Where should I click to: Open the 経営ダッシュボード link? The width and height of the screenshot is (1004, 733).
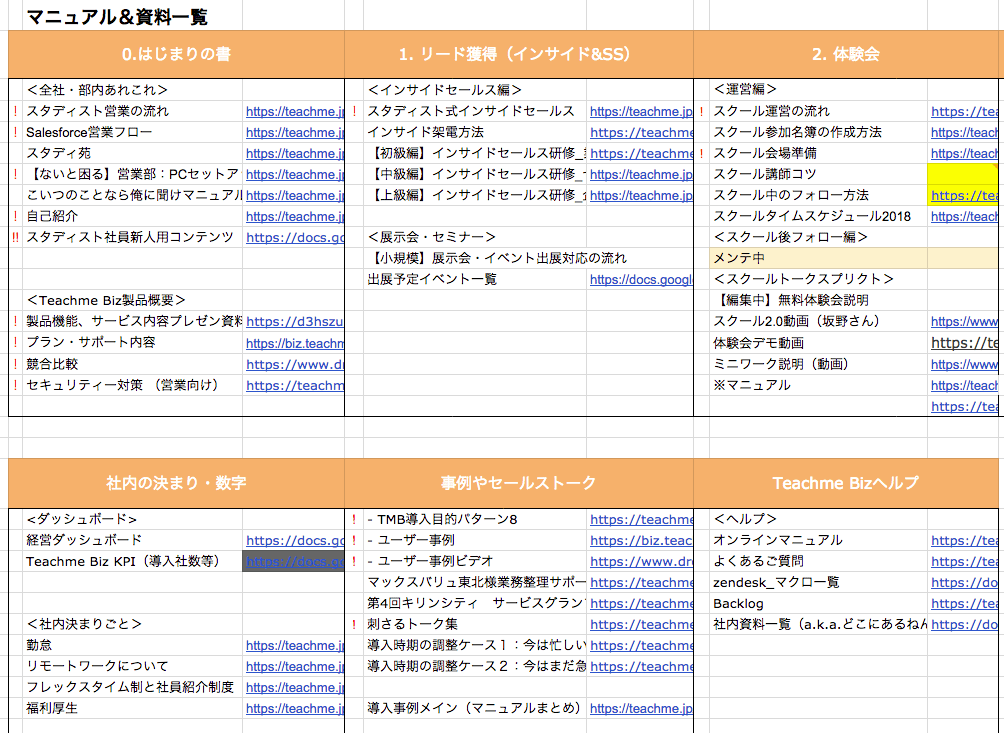pos(295,541)
